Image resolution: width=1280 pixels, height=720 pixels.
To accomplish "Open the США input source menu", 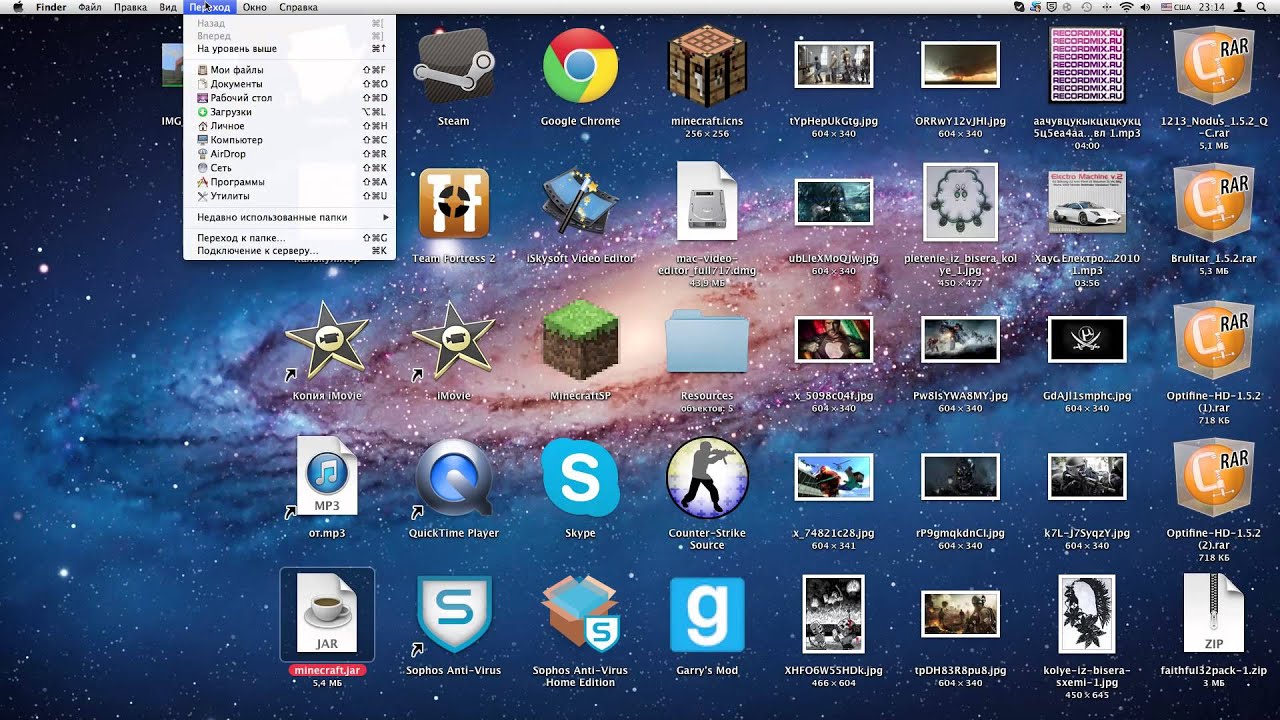I will (x=1175, y=7).
